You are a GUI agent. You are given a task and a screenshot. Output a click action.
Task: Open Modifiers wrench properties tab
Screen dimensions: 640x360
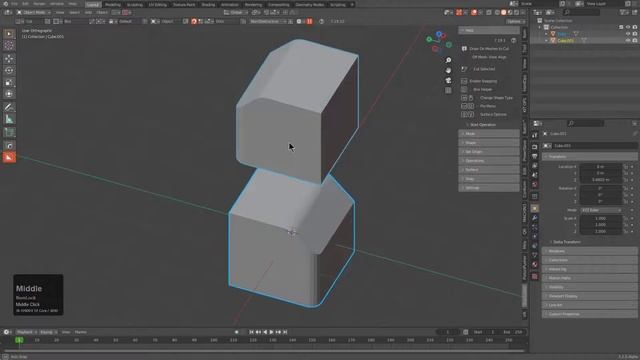[x=535, y=218]
